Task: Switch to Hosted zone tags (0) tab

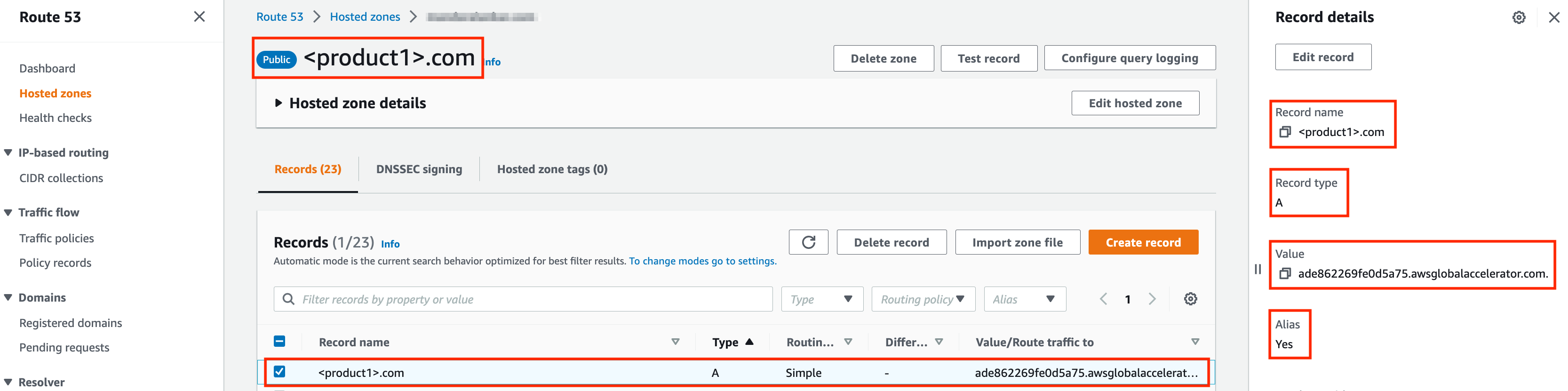Action: (552, 169)
